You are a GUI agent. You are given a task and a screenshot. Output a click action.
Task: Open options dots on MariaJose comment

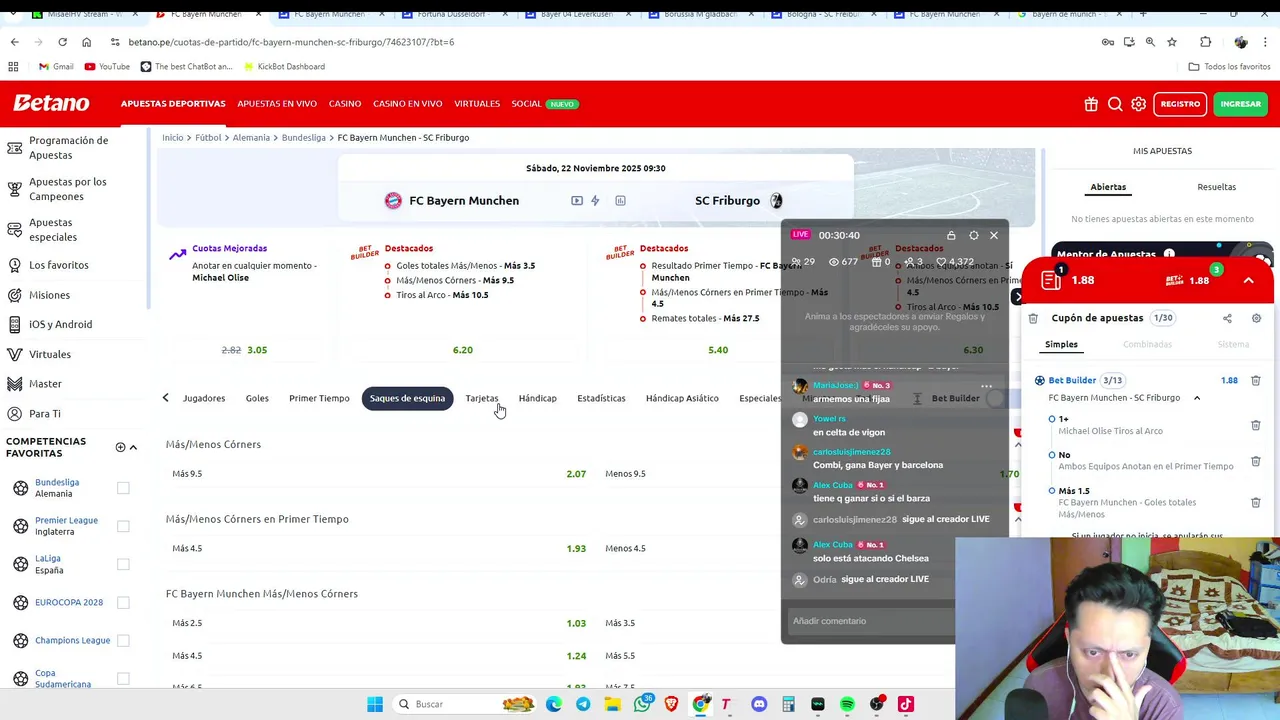point(986,386)
